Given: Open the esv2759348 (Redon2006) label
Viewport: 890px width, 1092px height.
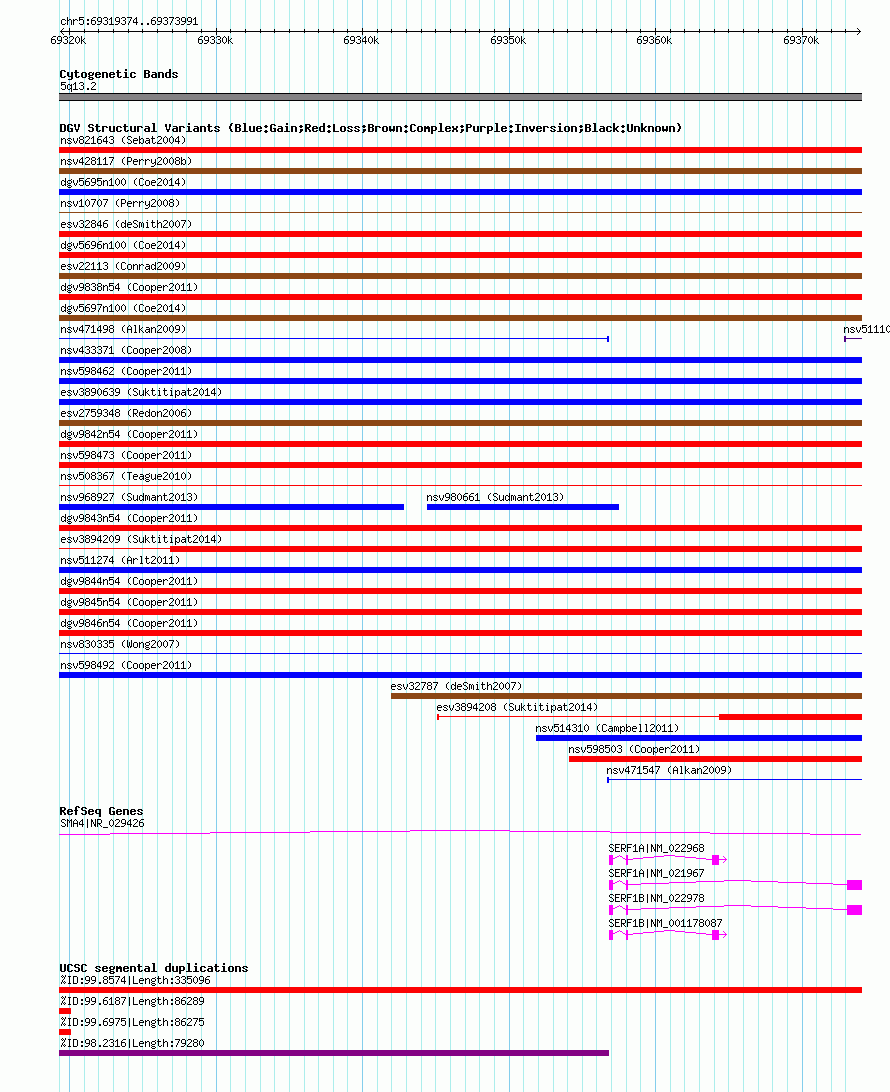Looking at the screenshot, I should [126, 412].
